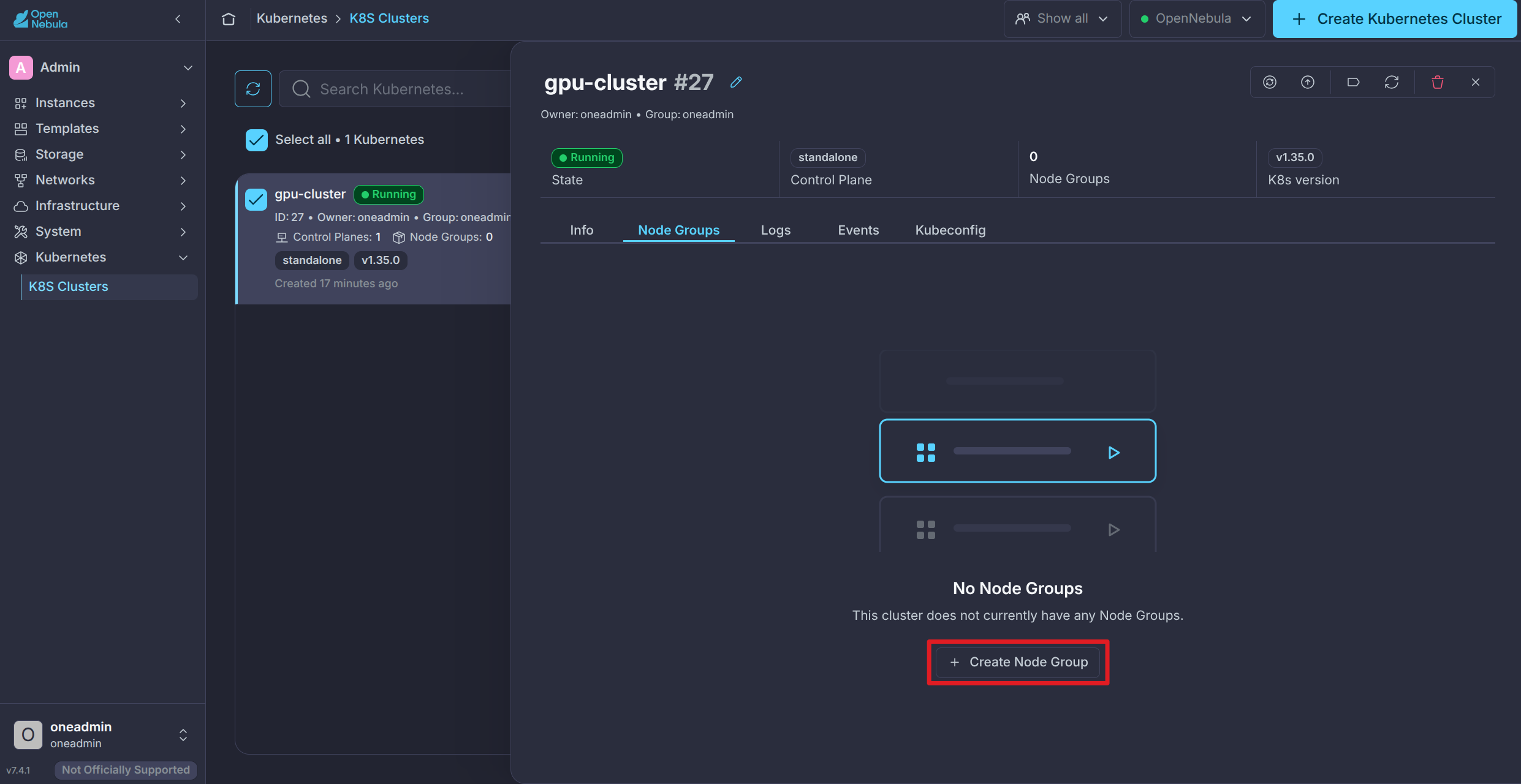Collapse the sidebar with the arrow icon

(x=178, y=19)
